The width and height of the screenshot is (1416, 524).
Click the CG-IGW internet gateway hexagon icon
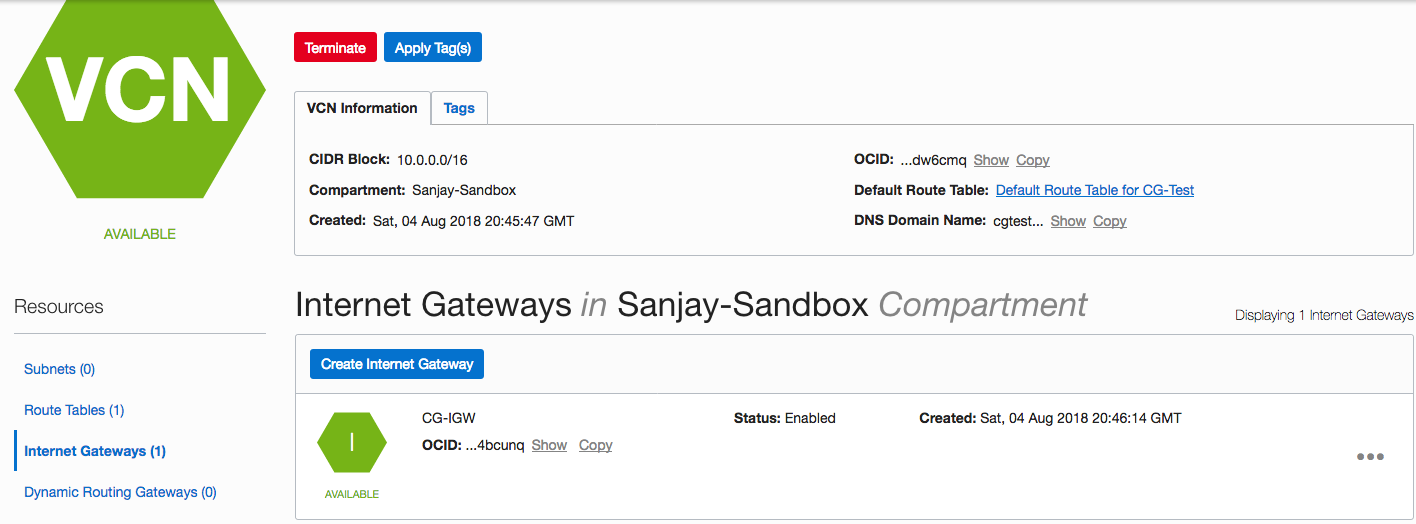click(352, 442)
